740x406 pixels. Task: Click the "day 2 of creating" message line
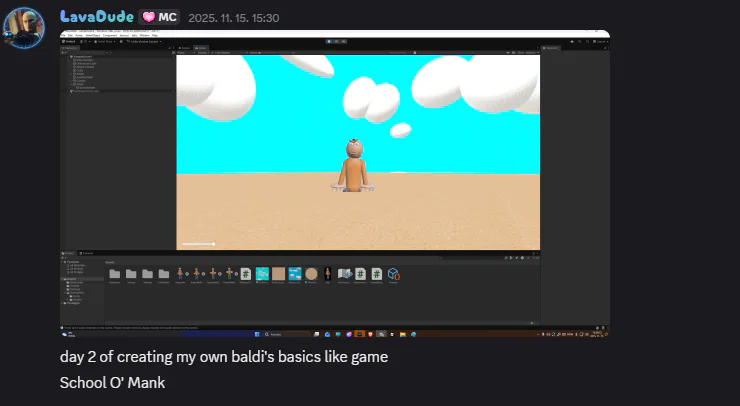pyautogui.click(x=224, y=357)
